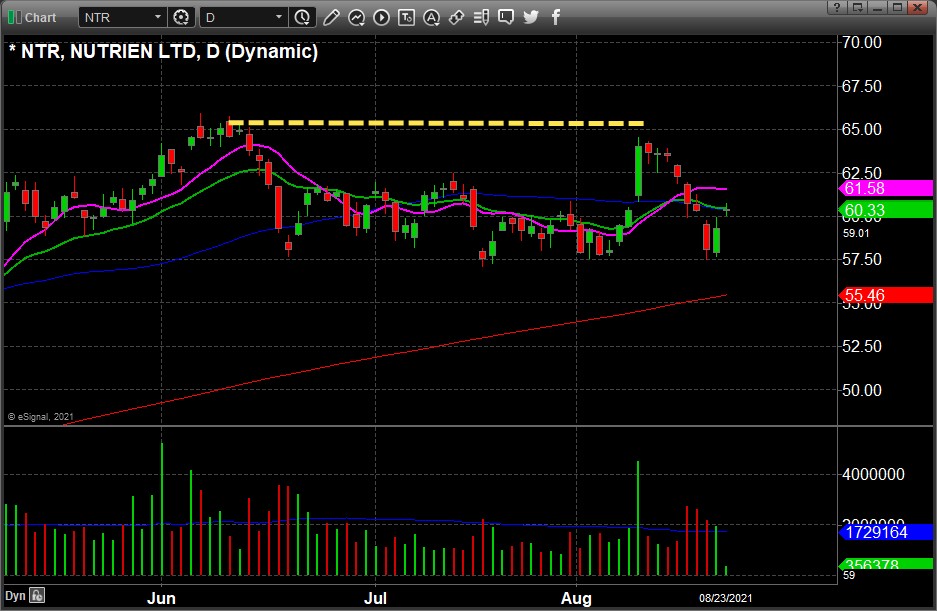Select the yellow dashed resistance line
The width and height of the screenshot is (937, 611).
click(436, 123)
